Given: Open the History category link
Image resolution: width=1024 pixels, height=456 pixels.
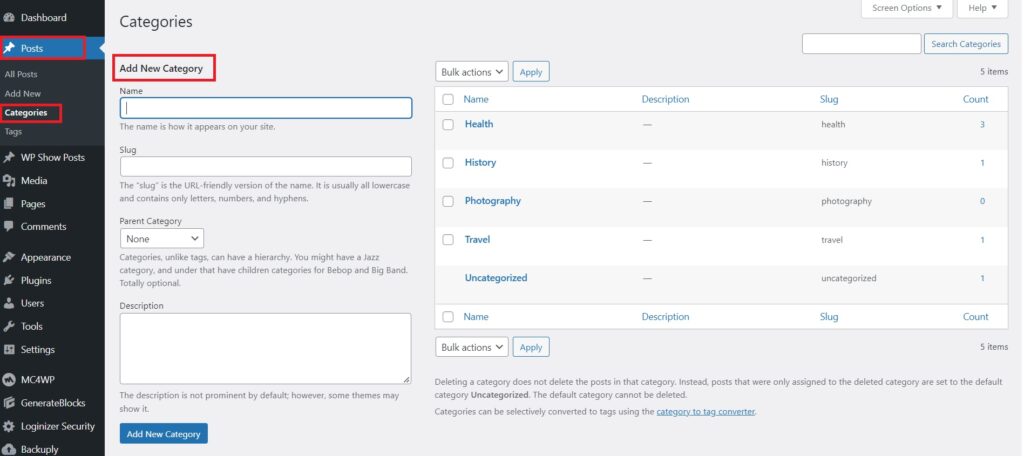Looking at the screenshot, I should coord(480,162).
